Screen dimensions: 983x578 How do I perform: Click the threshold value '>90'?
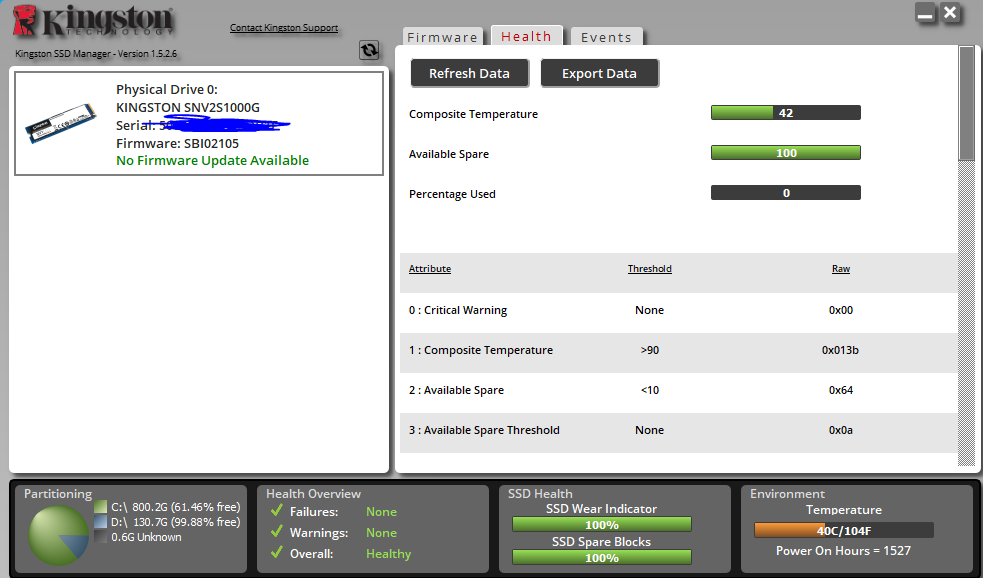tap(649, 350)
